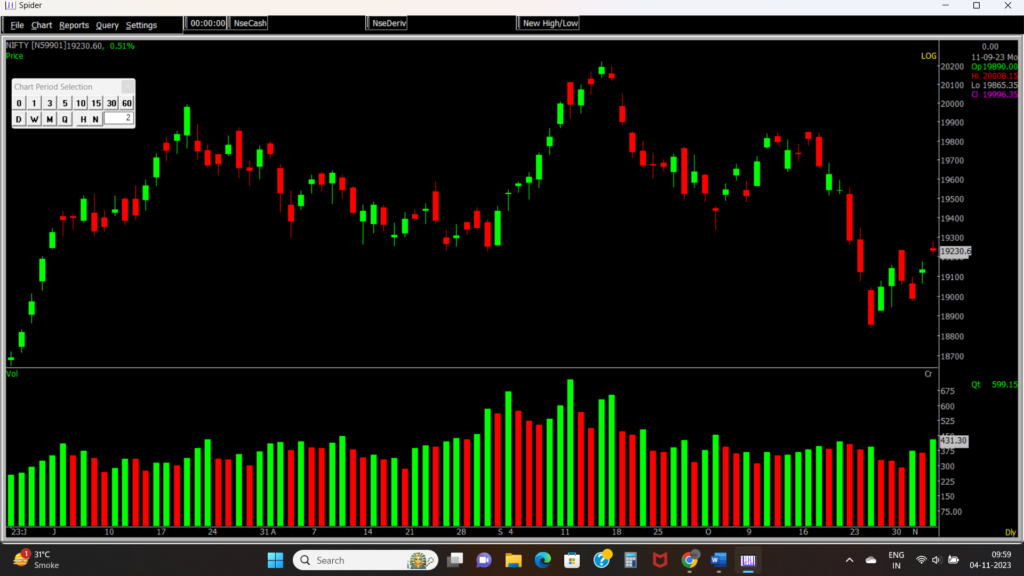
Task: Close the Chart Period Selection panel
Action: (x=127, y=87)
